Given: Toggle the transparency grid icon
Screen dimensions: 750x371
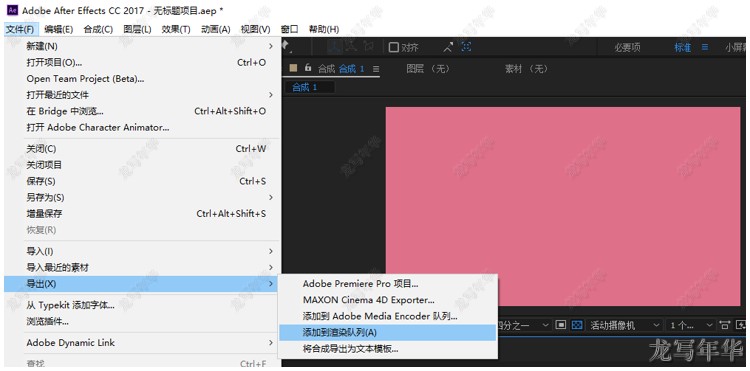Looking at the screenshot, I should point(577,325).
